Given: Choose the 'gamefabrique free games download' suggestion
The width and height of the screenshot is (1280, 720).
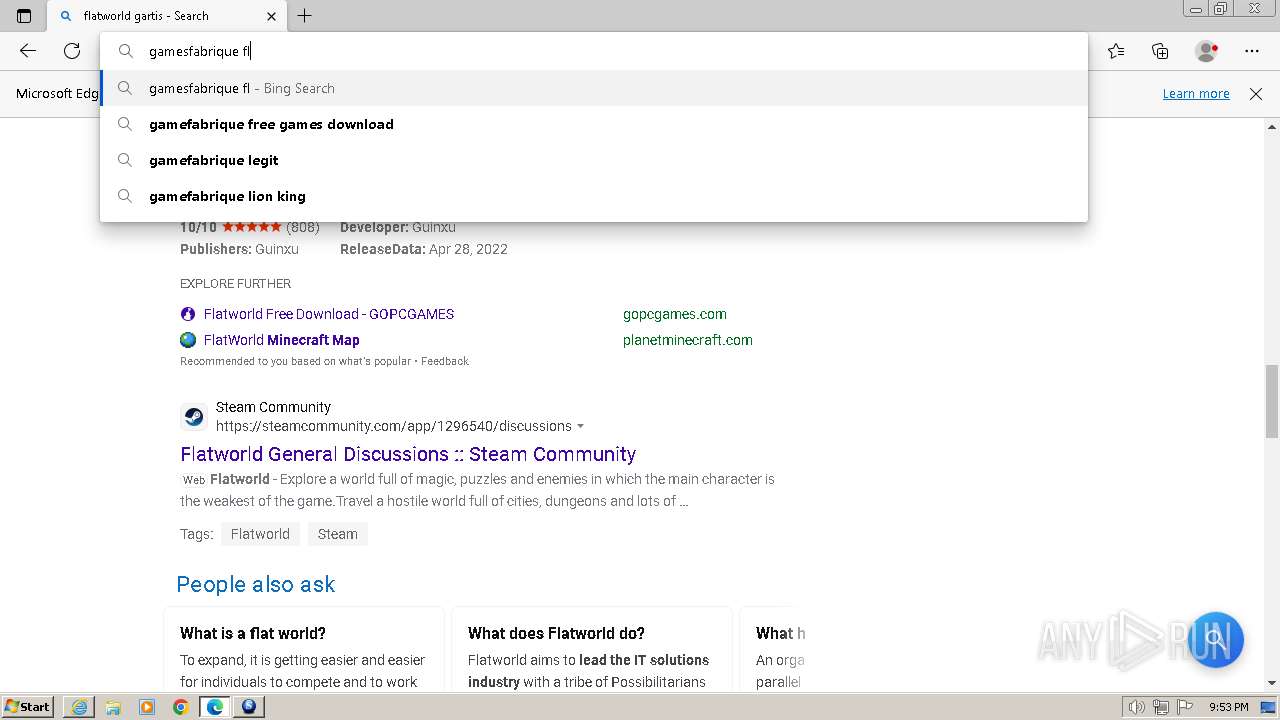Looking at the screenshot, I should tap(594, 124).
